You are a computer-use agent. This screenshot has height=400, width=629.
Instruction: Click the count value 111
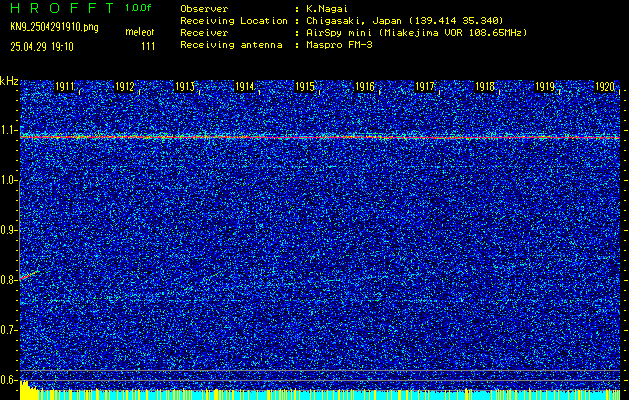coord(148,47)
